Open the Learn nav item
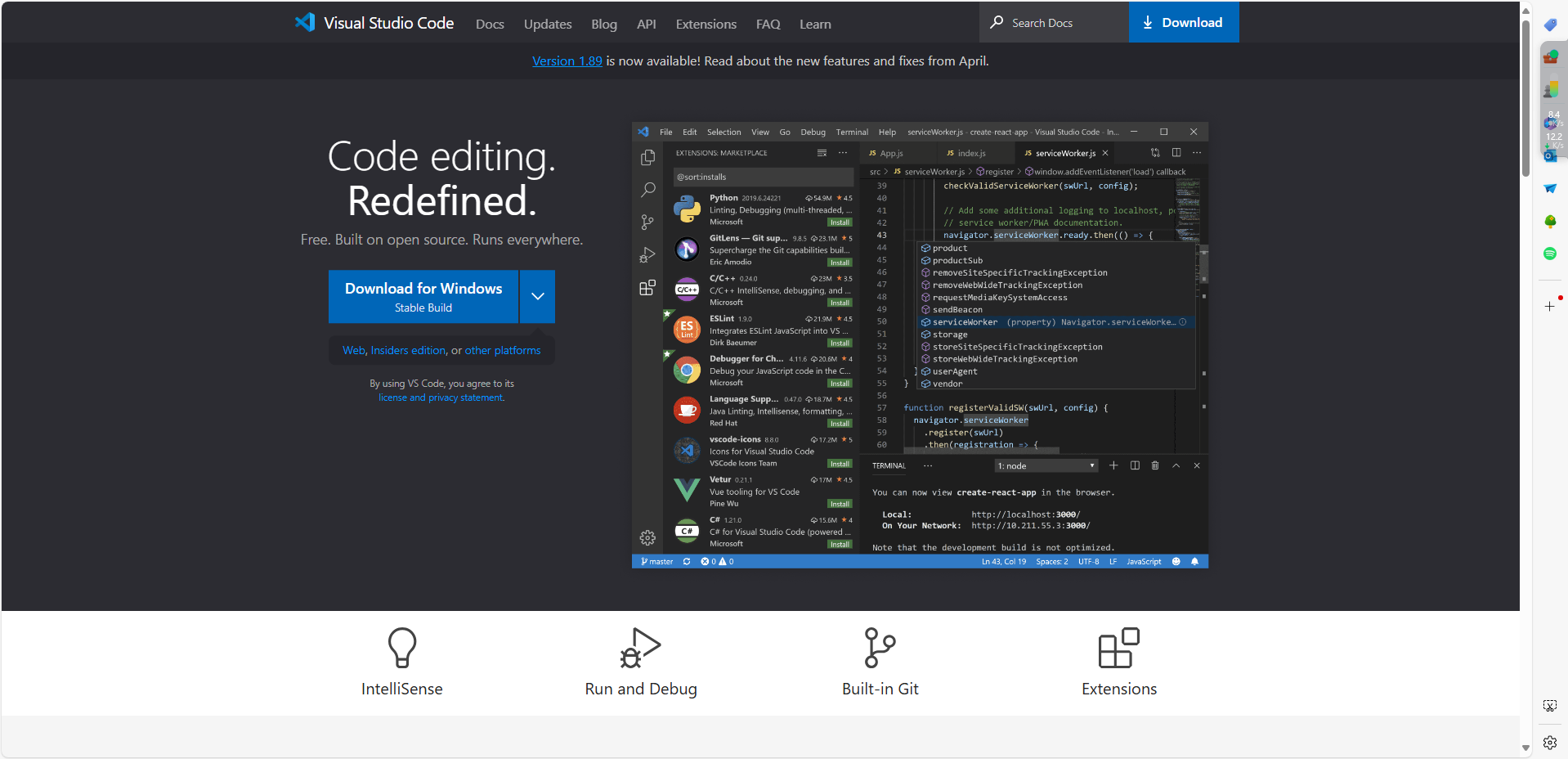The image size is (1568, 759). [x=815, y=25]
